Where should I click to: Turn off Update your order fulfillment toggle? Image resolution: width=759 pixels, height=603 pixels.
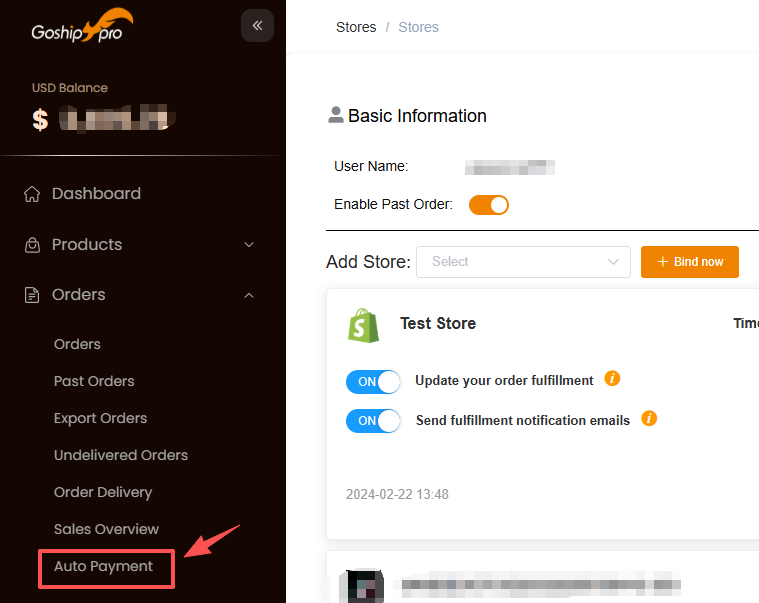click(x=373, y=381)
